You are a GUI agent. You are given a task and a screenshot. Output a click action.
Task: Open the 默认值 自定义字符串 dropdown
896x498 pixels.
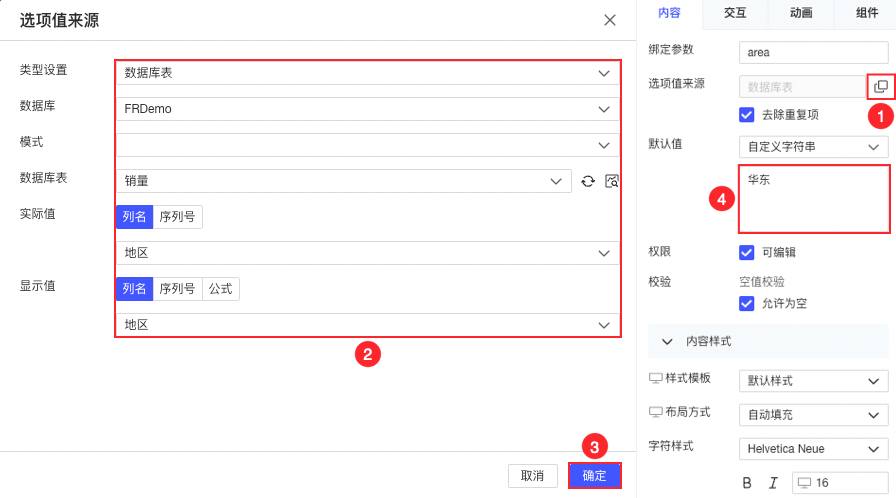[814, 147]
